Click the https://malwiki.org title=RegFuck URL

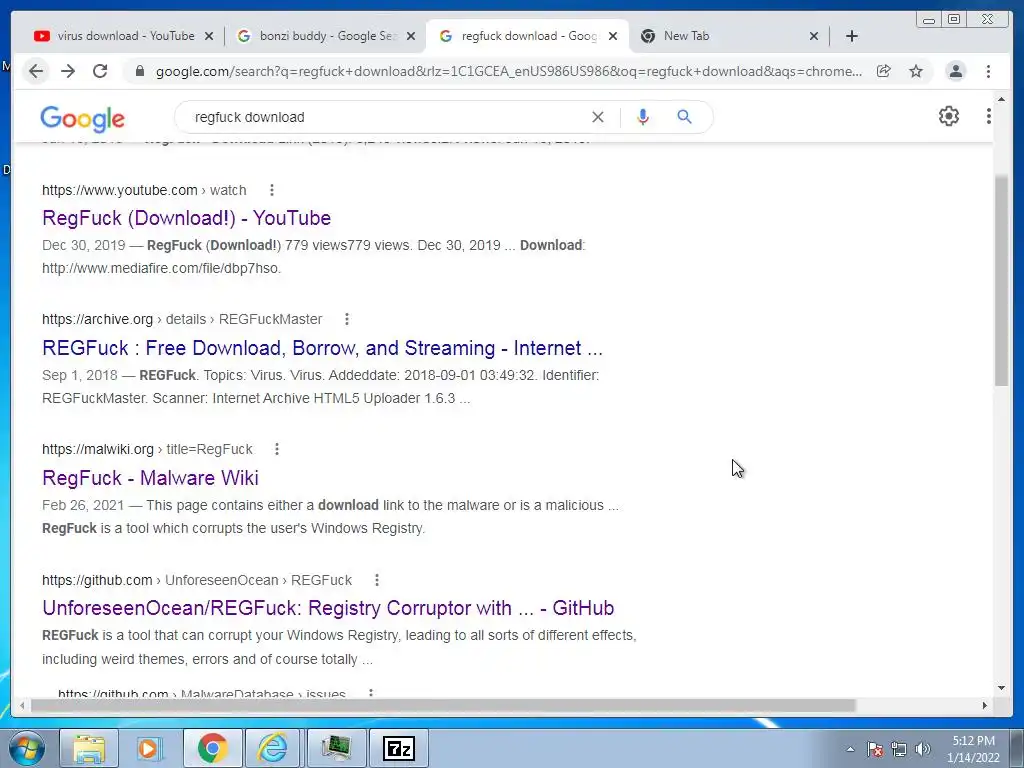point(147,449)
